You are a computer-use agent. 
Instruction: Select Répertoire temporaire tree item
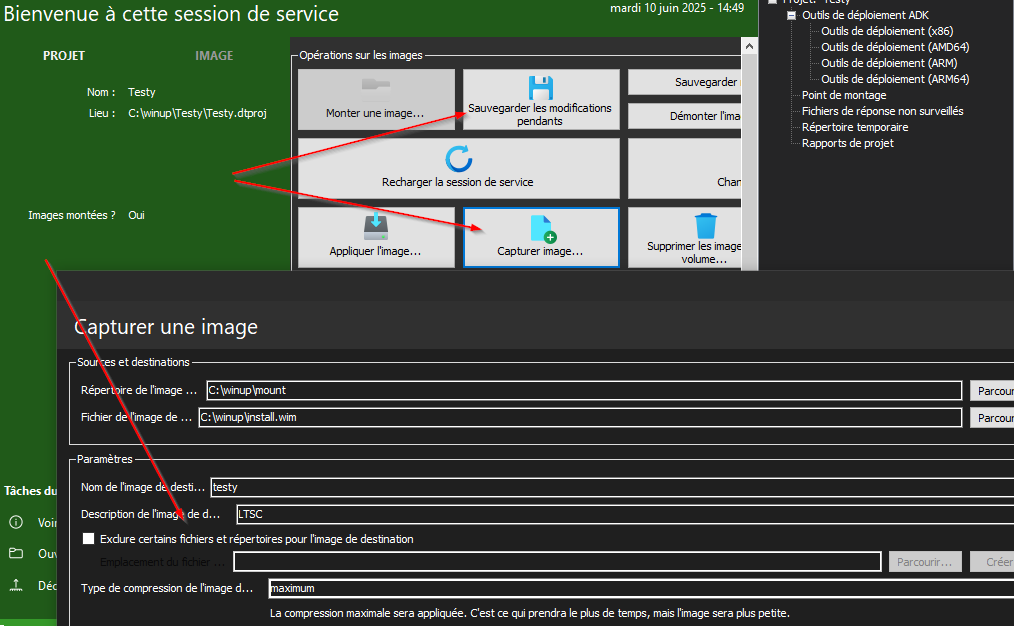click(855, 127)
